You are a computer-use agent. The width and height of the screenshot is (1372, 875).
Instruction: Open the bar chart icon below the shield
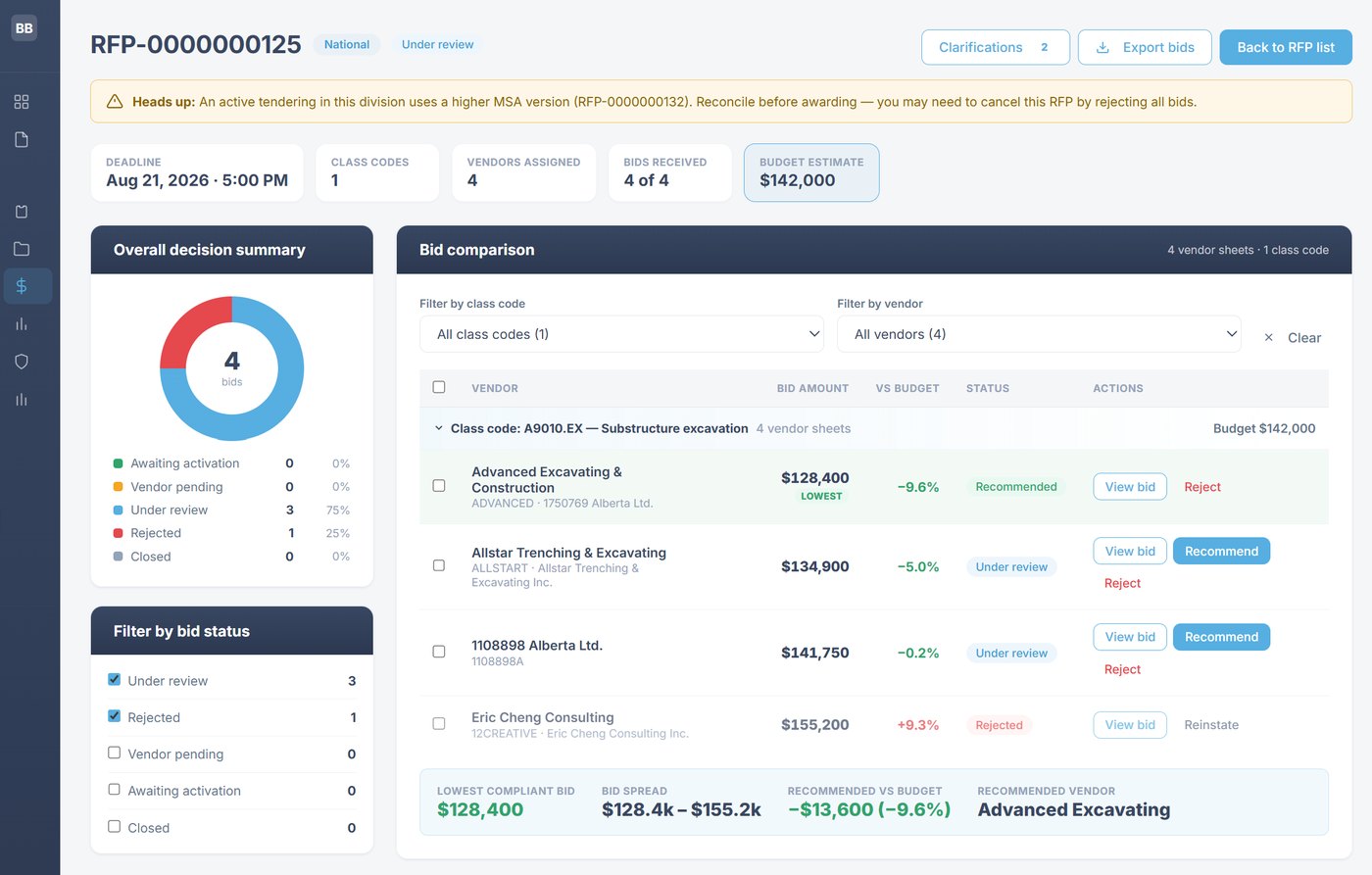pyautogui.click(x=22, y=399)
